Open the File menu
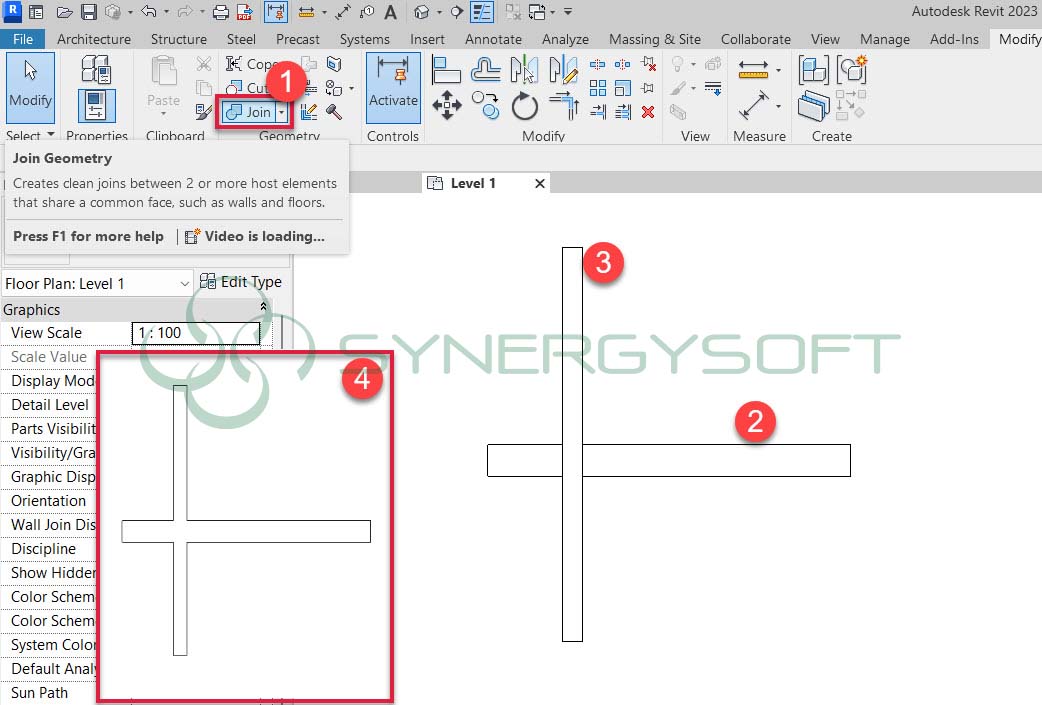The width and height of the screenshot is (1042, 705). 22,39
